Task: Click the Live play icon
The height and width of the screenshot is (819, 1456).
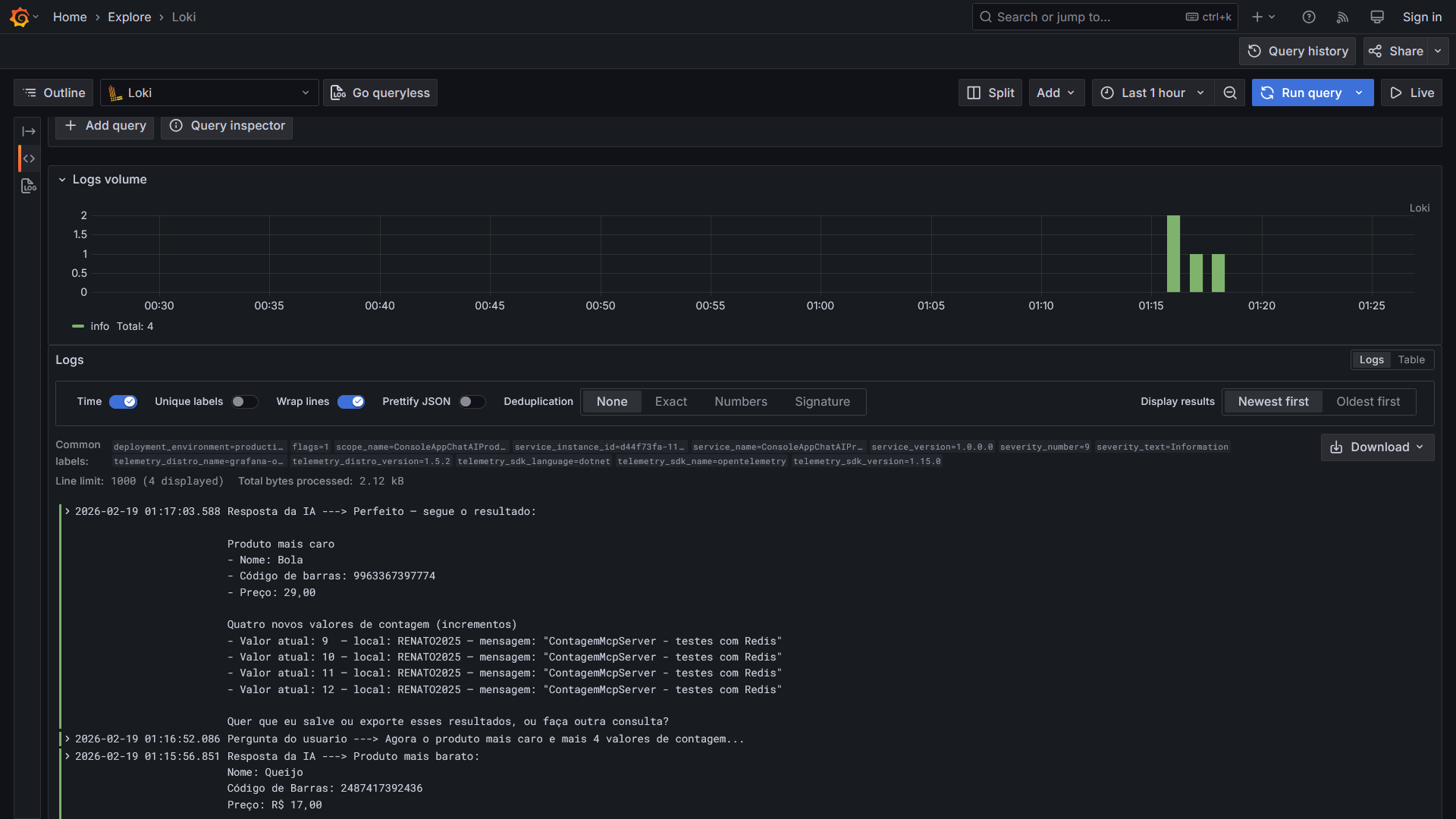Action: click(1396, 93)
